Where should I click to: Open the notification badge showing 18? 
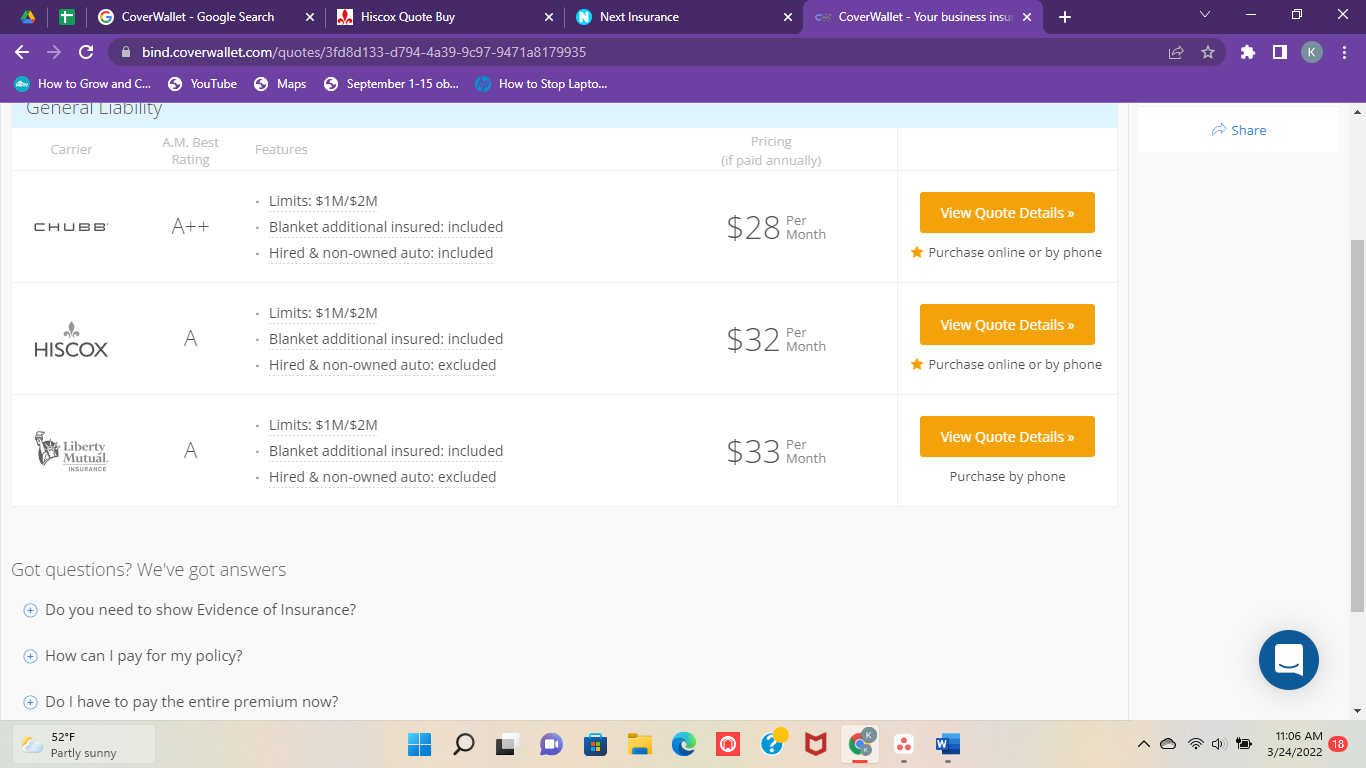pyautogui.click(x=1339, y=744)
